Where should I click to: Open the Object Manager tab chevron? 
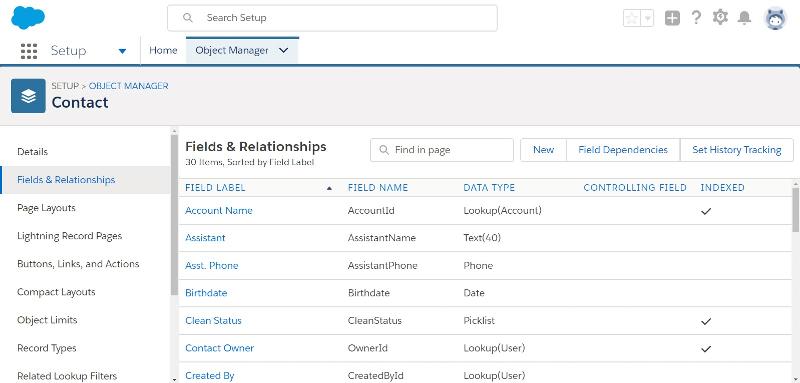tap(284, 50)
